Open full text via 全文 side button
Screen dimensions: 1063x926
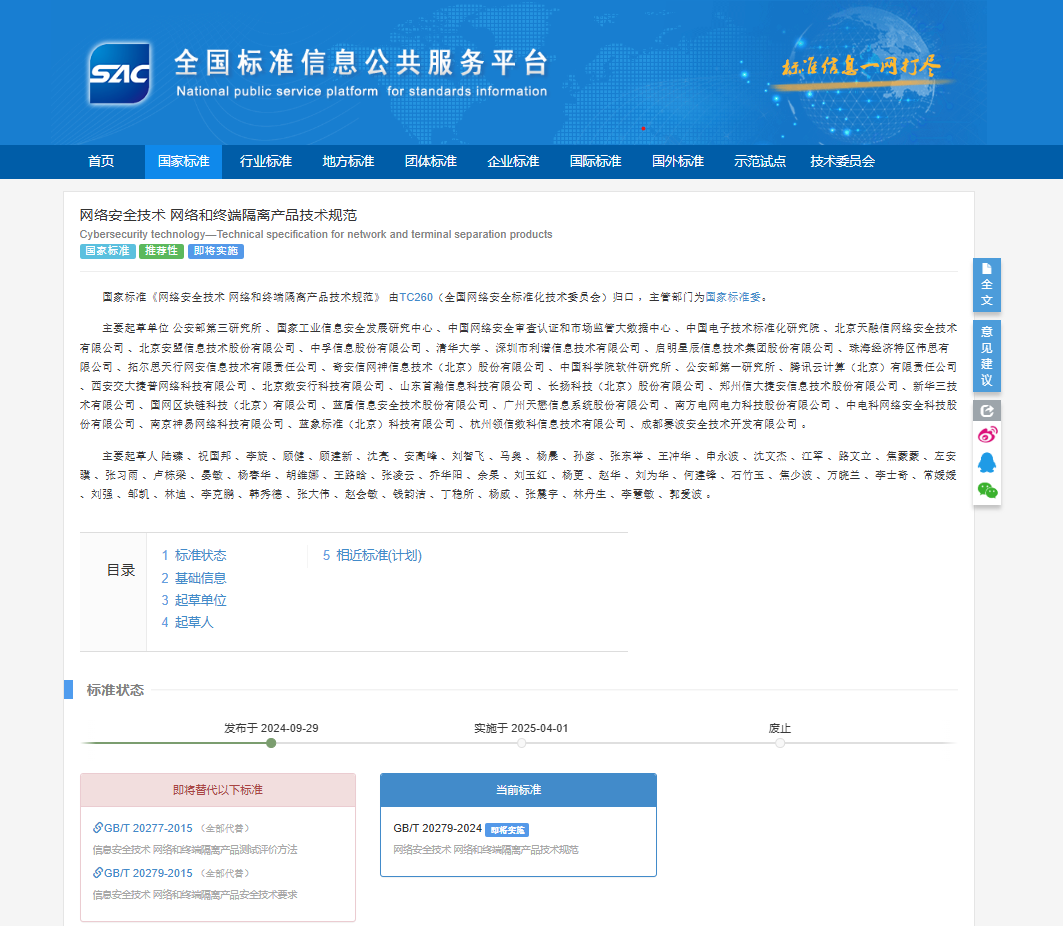[986, 285]
